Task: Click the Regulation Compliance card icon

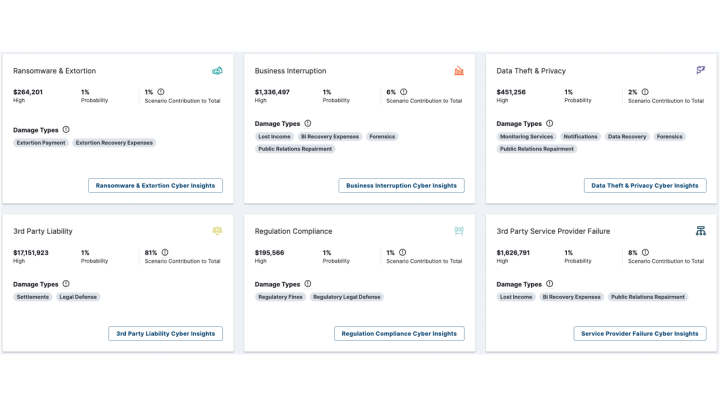Action: pos(459,231)
